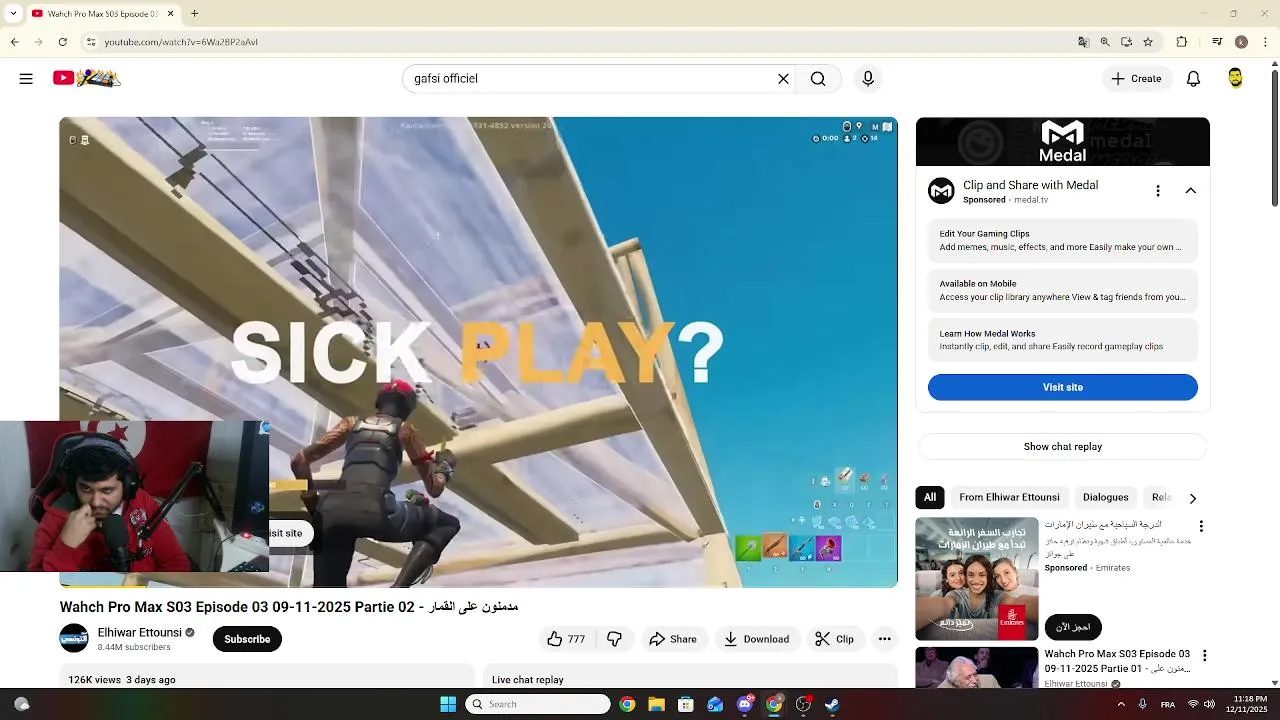Open options for the Partie 01 video

click(1204, 656)
